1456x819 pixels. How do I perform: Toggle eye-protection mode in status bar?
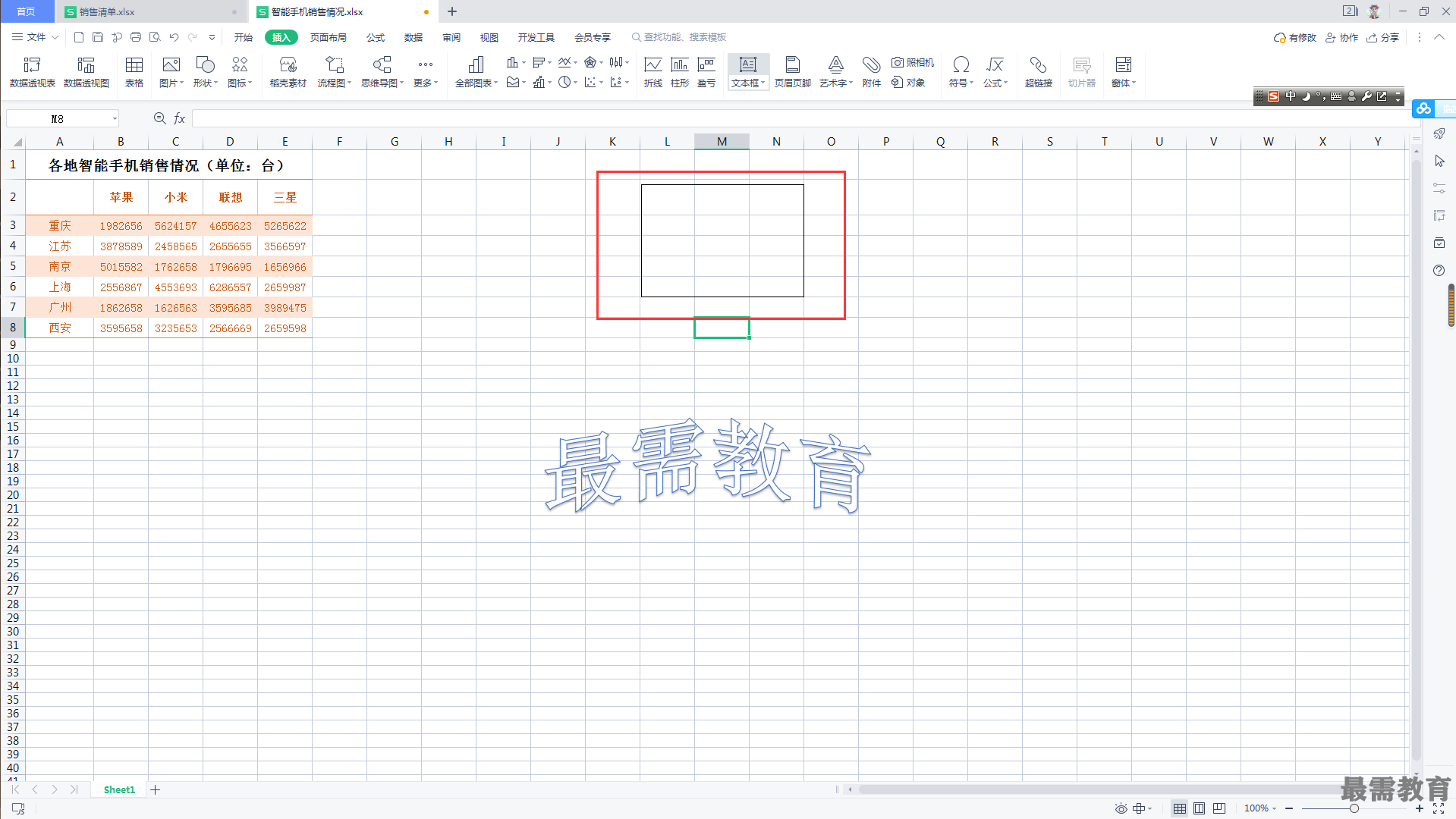coord(1121,808)
